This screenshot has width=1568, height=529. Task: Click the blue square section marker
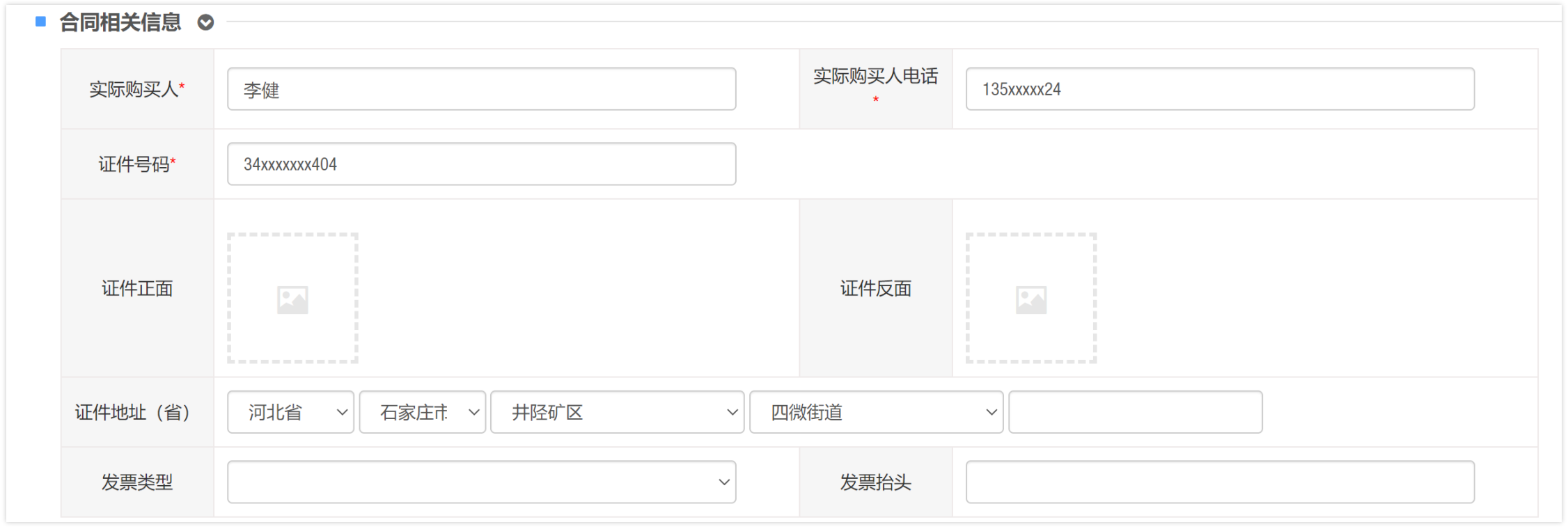(41, 22)
